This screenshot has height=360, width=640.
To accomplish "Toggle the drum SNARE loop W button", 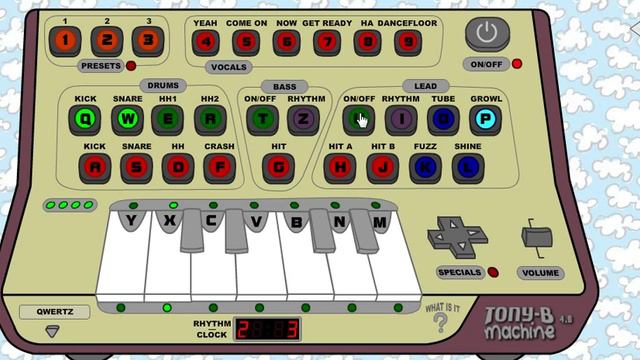I will (x=127, y=120).
